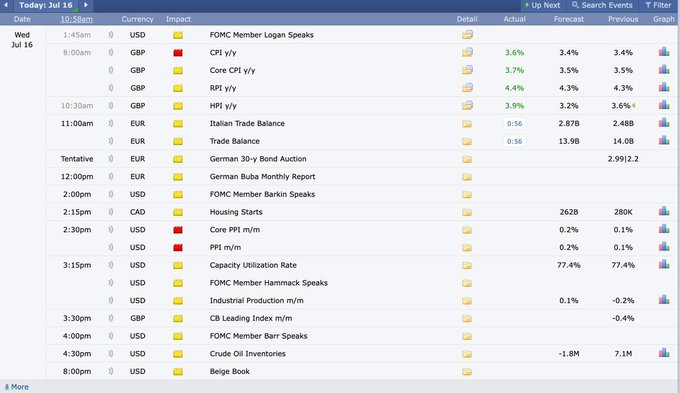
Task: Click the Currency column header
Action: coord(137,19)
